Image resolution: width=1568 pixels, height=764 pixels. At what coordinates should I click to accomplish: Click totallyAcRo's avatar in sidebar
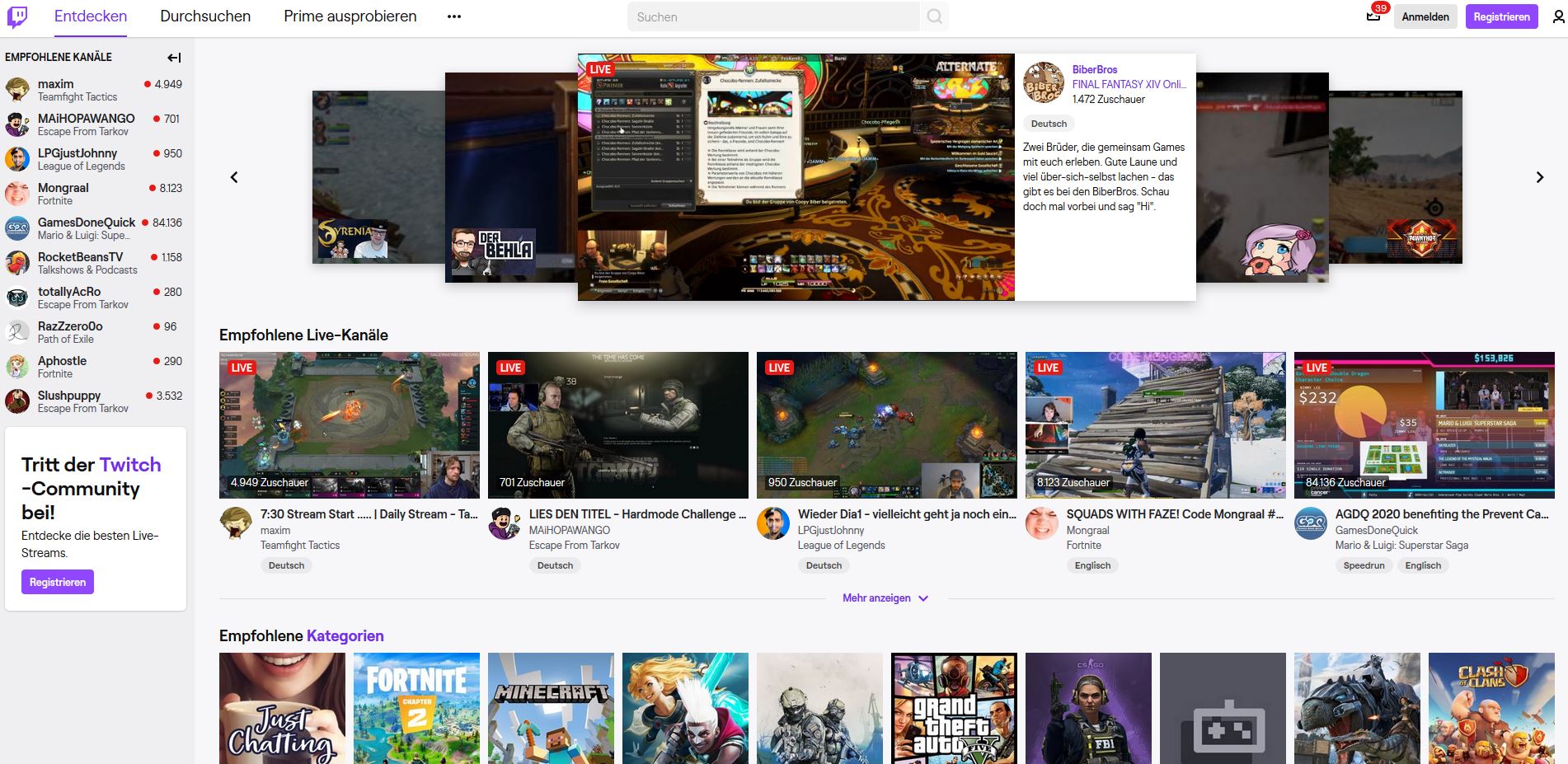tap(17, 298)
